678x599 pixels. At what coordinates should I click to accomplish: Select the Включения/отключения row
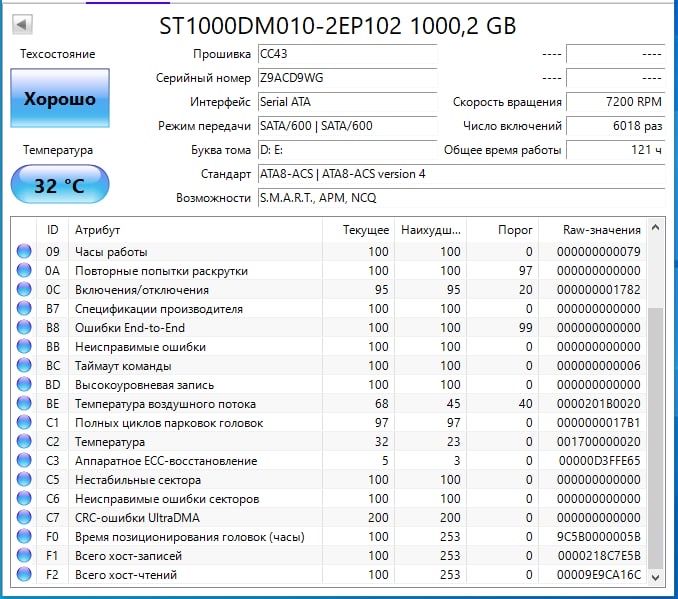pyautogui.click(x=329, y=289)
